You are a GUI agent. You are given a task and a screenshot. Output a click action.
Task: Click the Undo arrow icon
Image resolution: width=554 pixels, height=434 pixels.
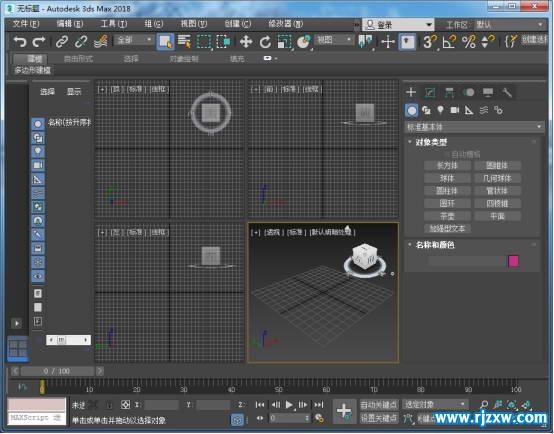[20, 42]
